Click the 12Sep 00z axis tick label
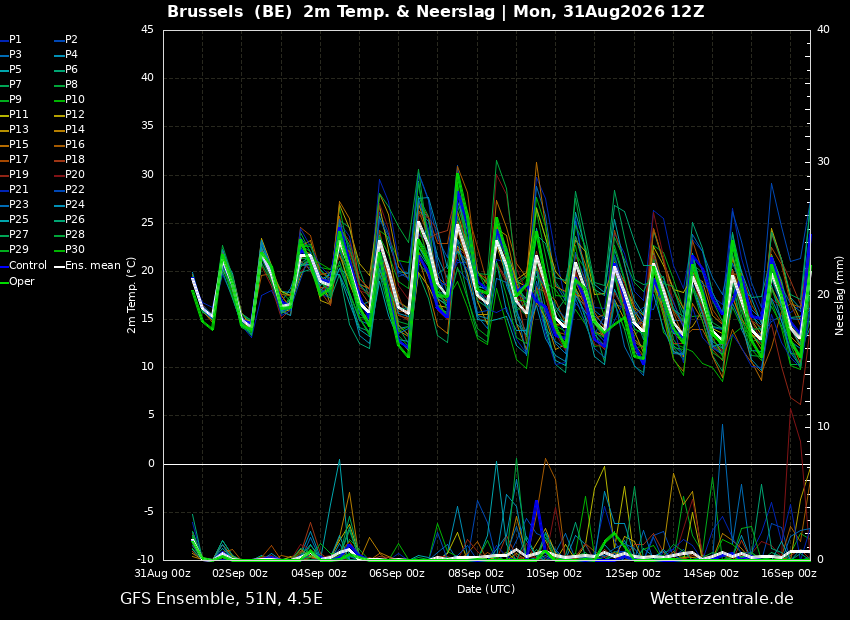 click(633, 573)
